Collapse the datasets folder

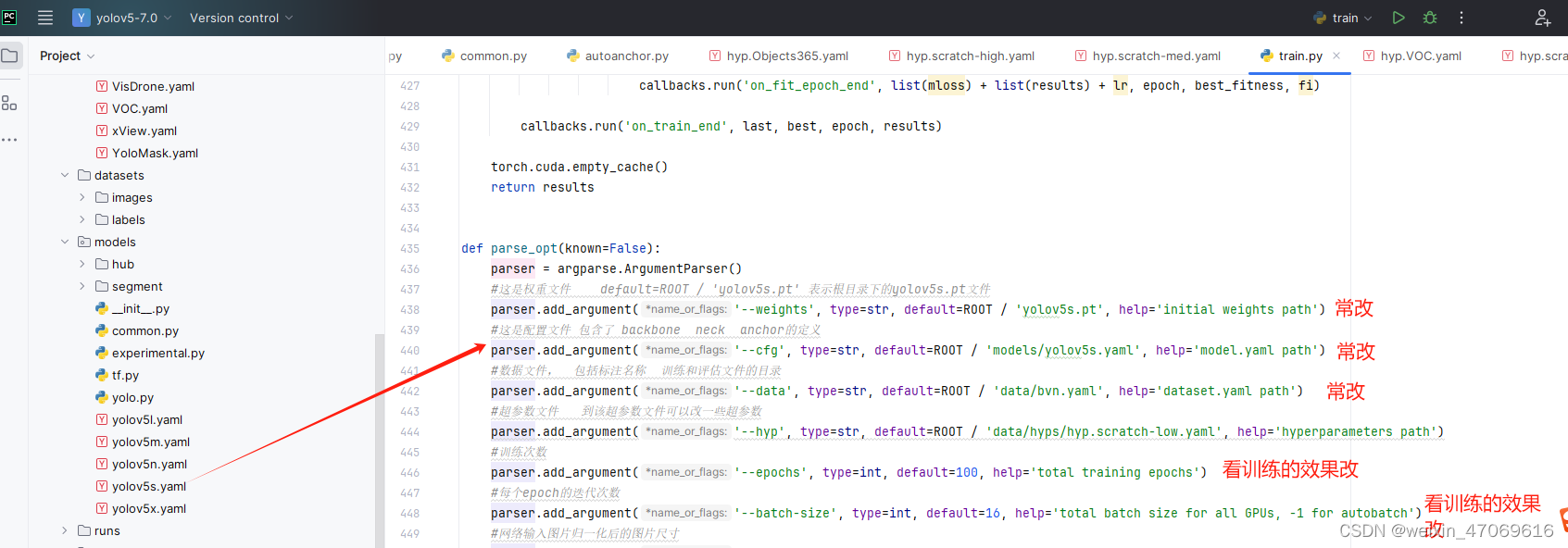pos(65,175)
